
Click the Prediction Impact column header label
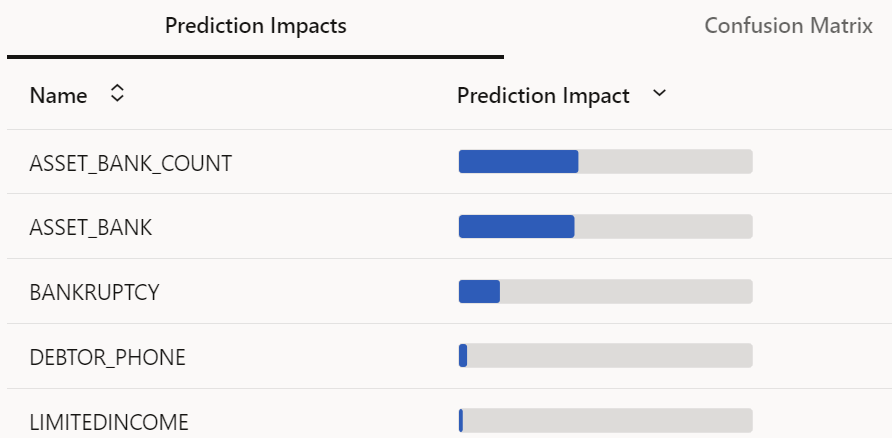point(543,96)
